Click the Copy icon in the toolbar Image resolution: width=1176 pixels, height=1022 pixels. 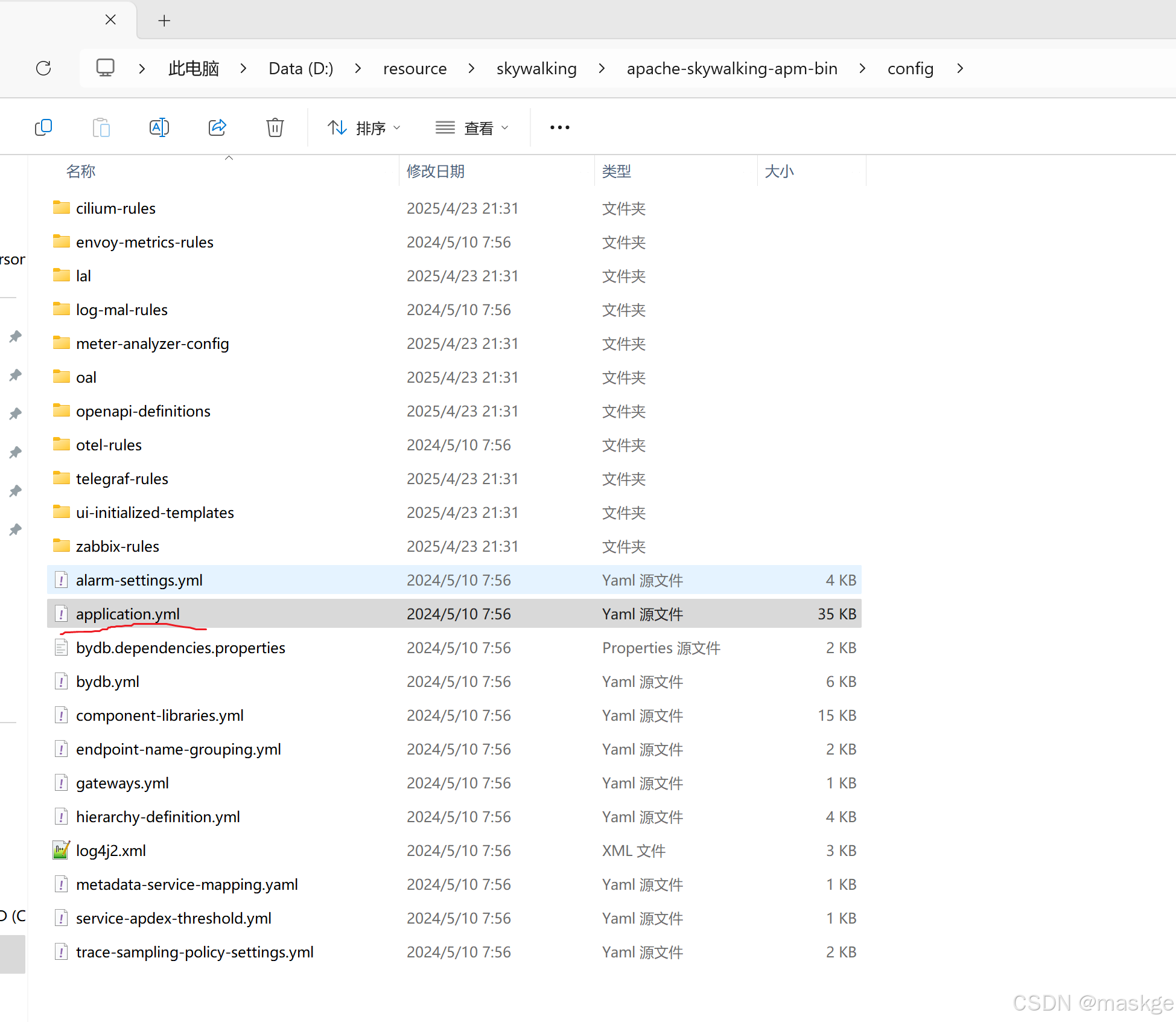click(x=43, y=127)
